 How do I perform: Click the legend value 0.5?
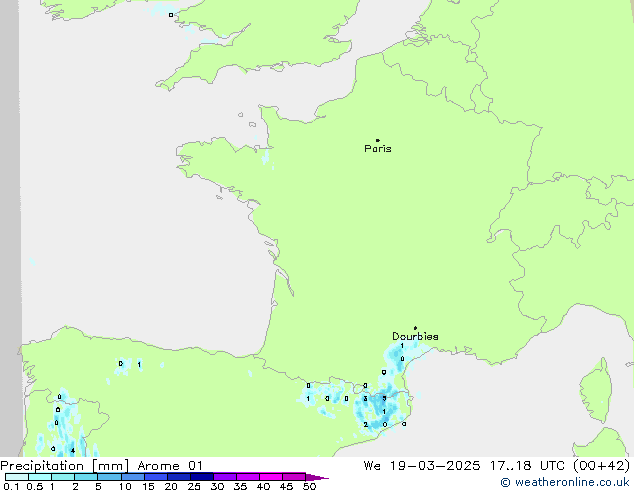35,486
